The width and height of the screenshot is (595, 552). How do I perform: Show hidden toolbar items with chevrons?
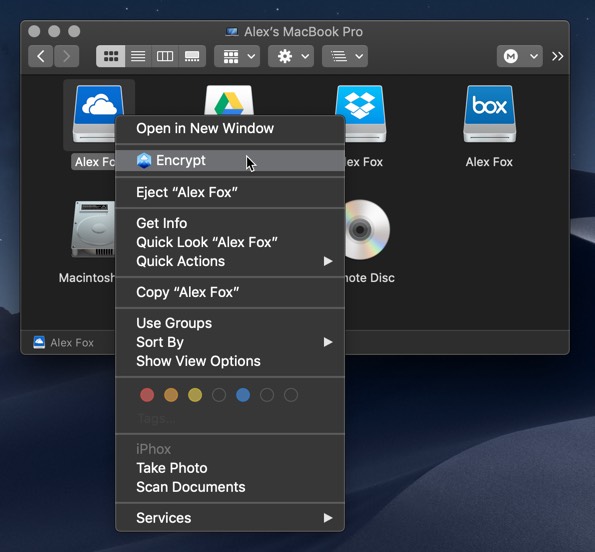[557, 56]
